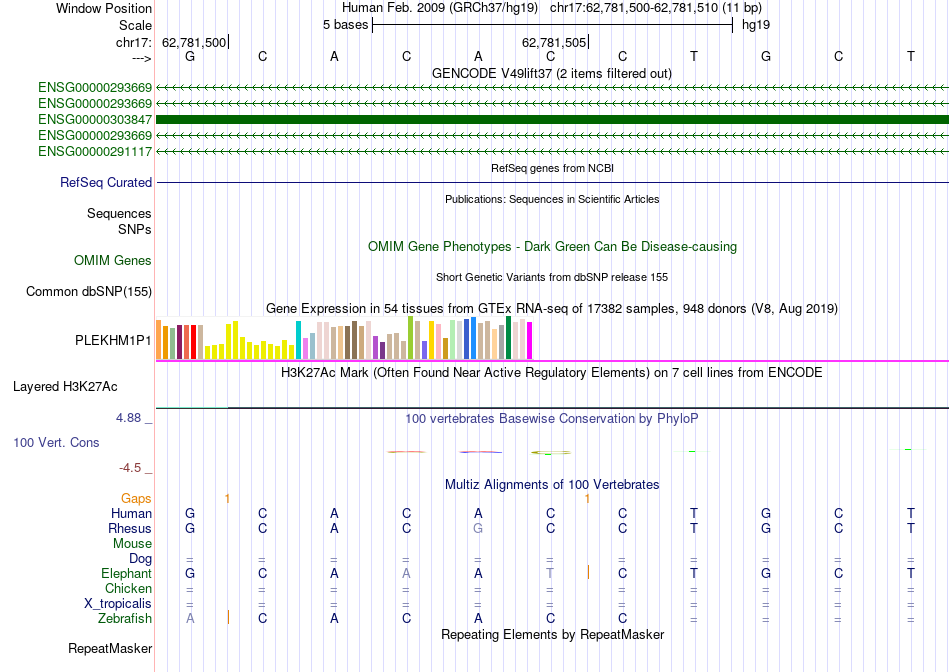Click Short Genetic Variants dbSNP title
950x672 pixels.
click(552, 277)
